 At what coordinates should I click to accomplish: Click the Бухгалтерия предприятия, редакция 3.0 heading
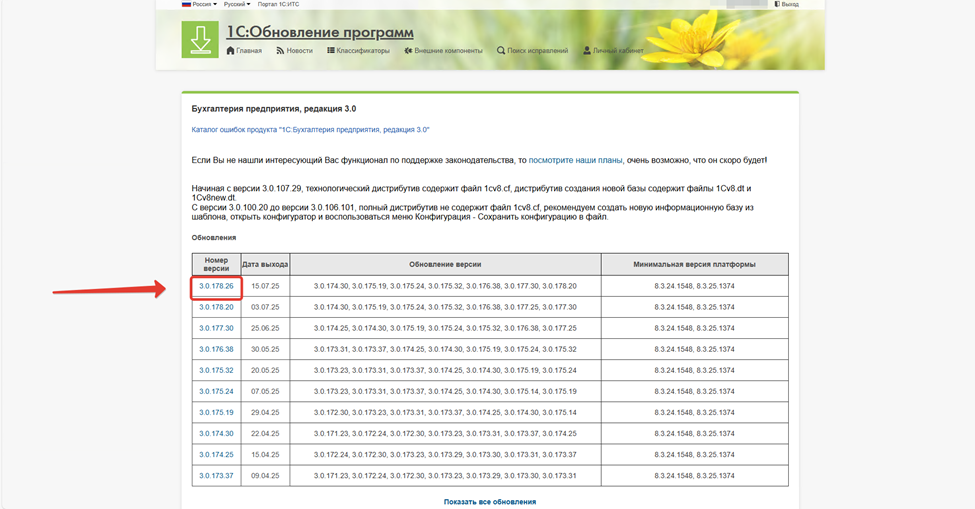[x=274, y=109]
